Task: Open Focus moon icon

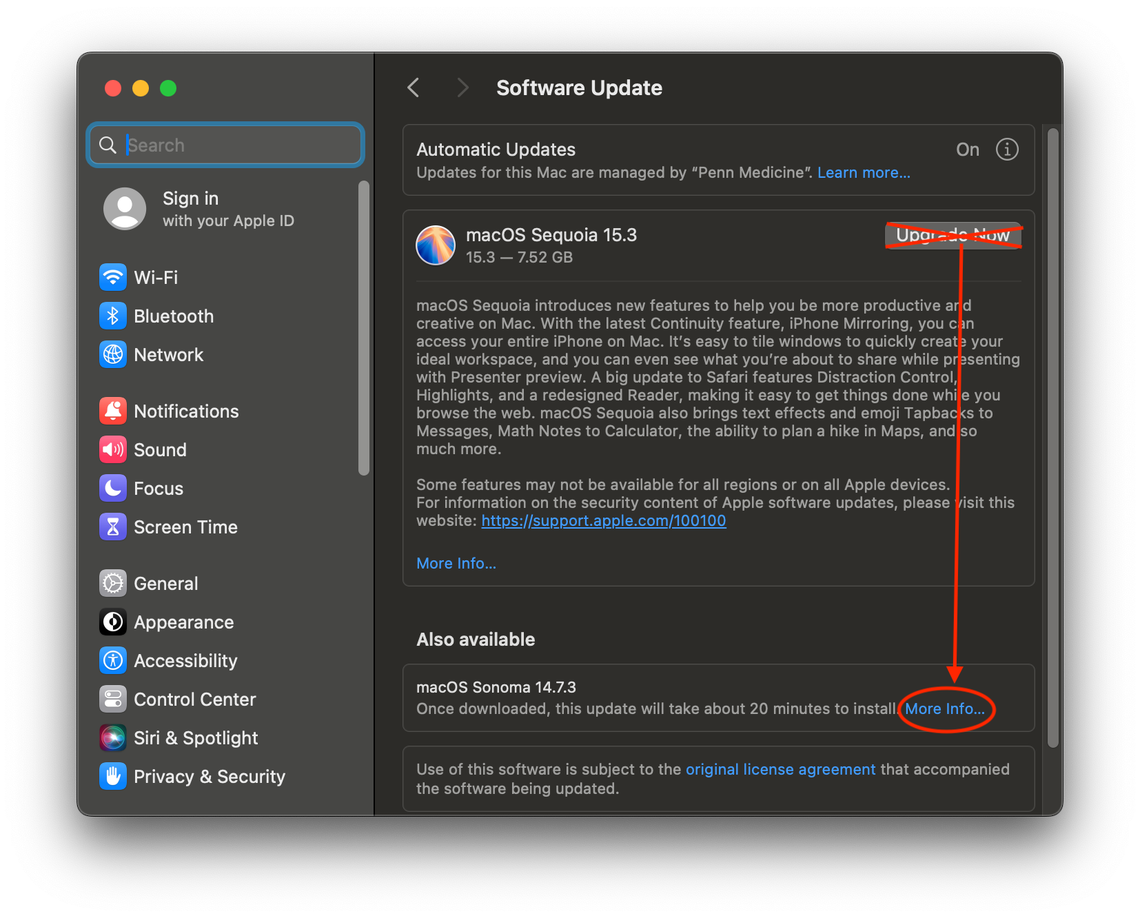Action: (113, 488)
